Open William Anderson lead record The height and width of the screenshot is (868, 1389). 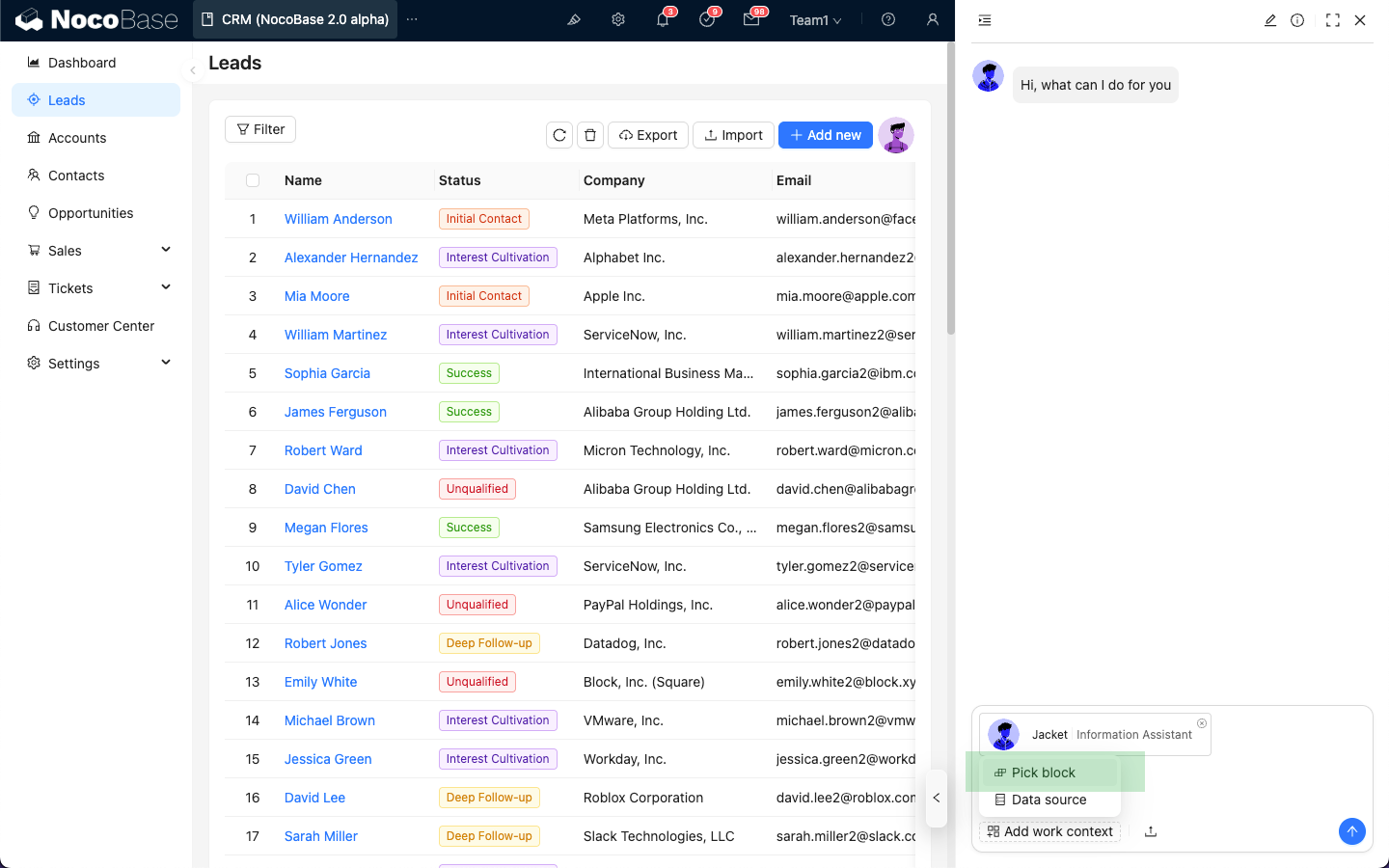[x=338, y=219]
